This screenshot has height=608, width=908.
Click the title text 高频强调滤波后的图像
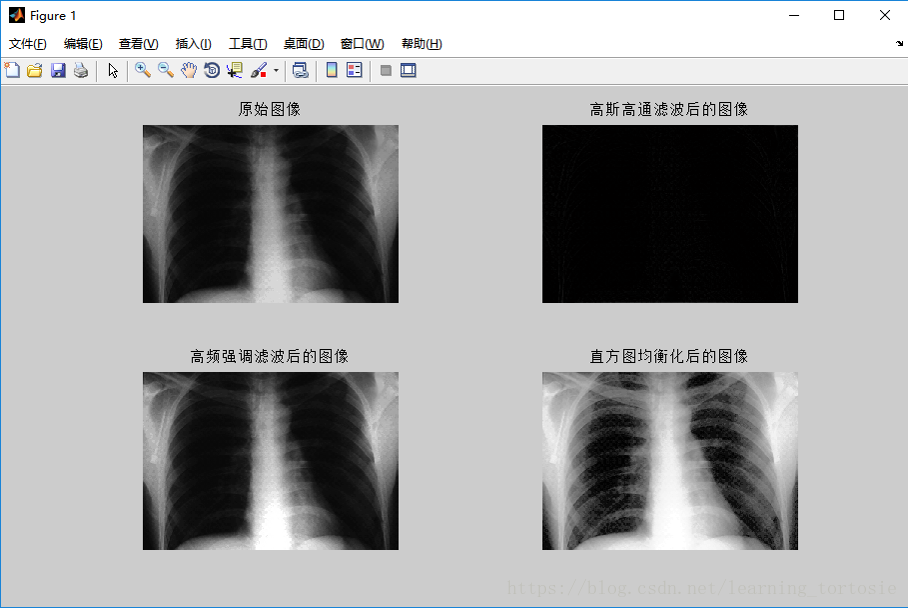coord(270,356)
